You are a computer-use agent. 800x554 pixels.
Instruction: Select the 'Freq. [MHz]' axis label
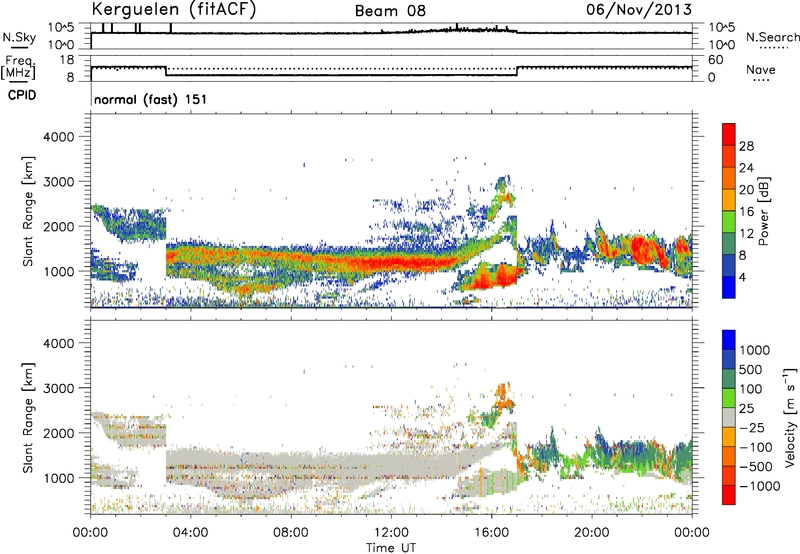point(18,67)
